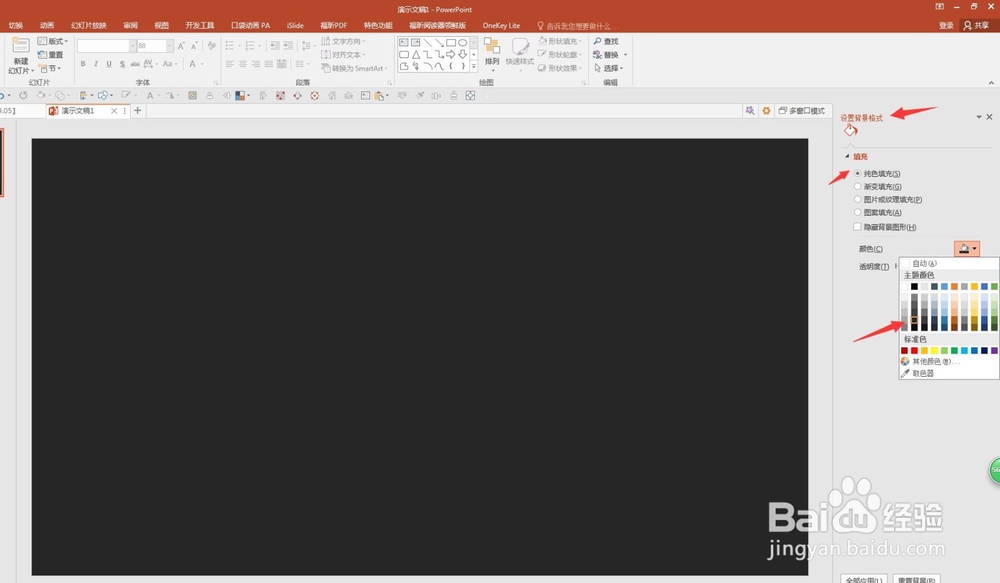Select Gradient fill (渐变填充) radio button

[858, 186]
